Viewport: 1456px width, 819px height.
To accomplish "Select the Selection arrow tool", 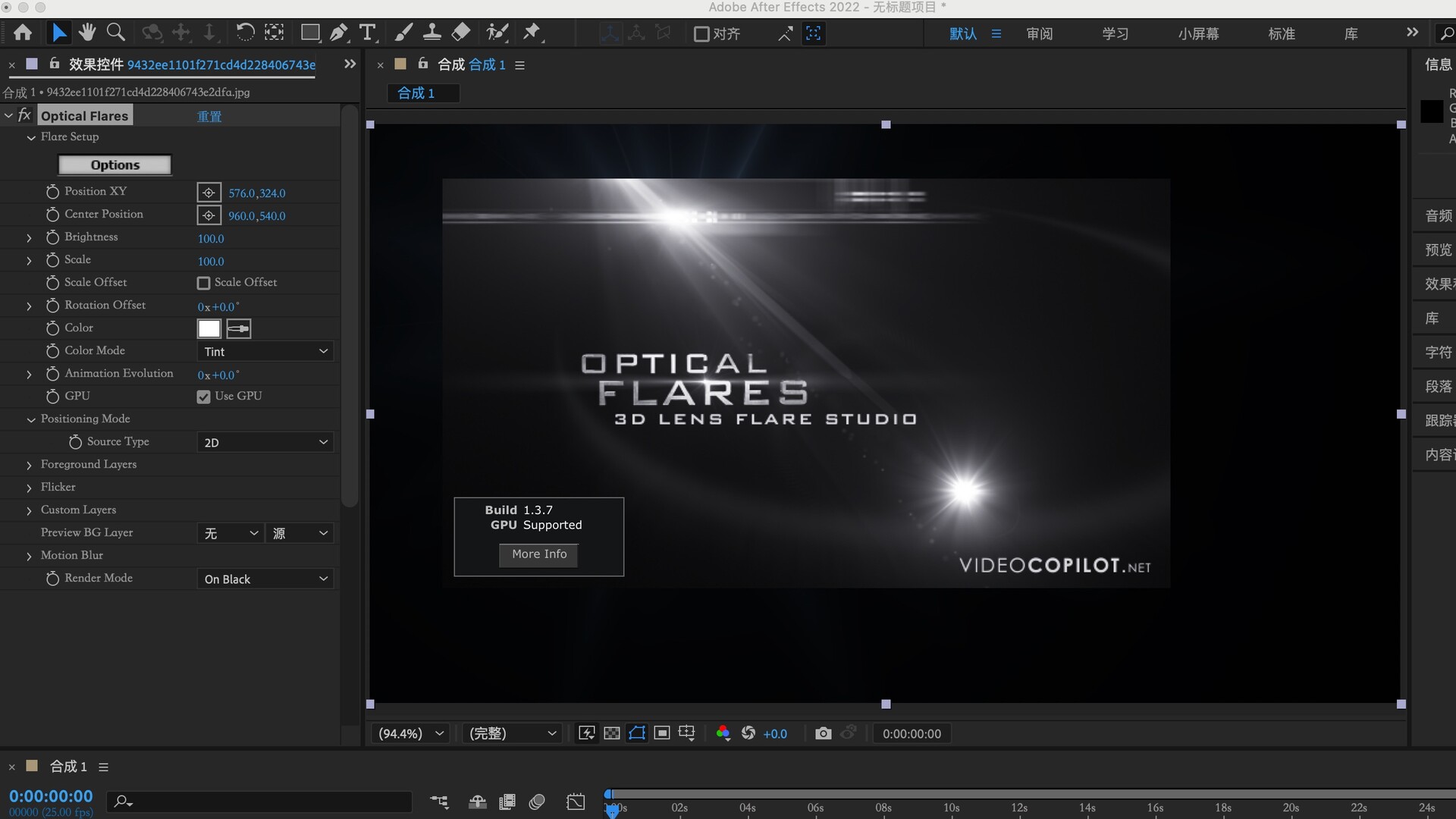I will [58, 33].
